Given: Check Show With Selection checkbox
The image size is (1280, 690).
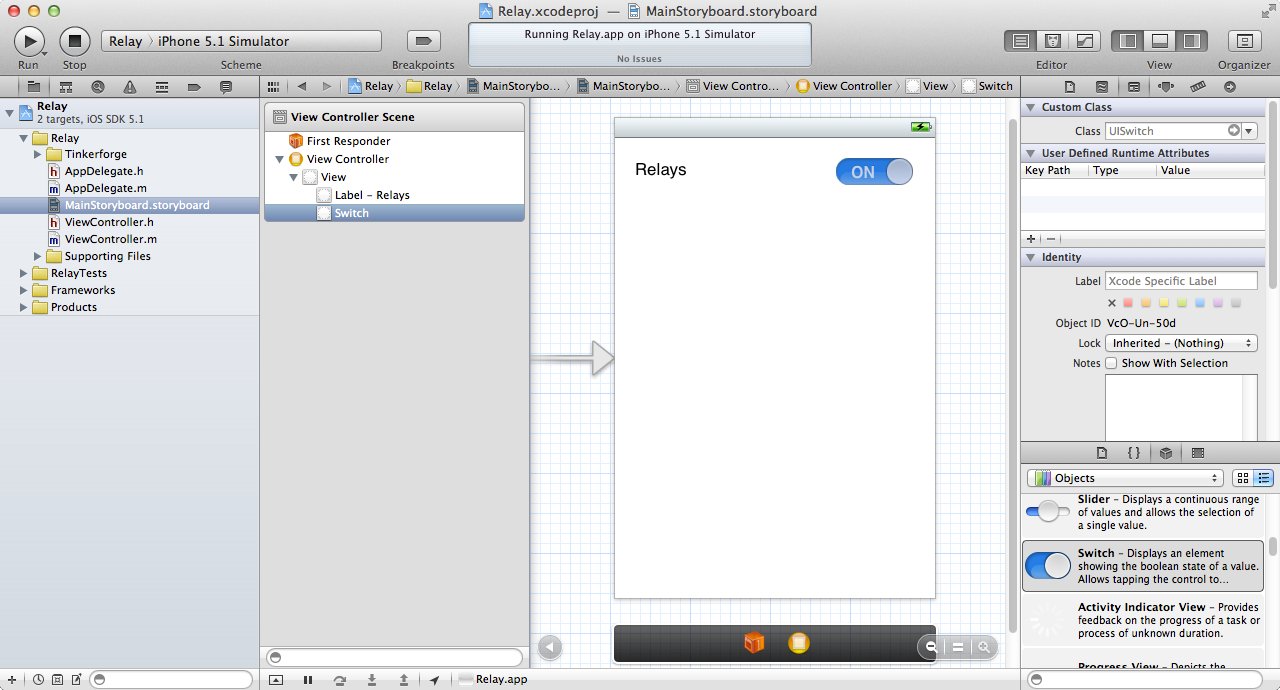Looking at the screenshot, I should tap(1111, 363).
